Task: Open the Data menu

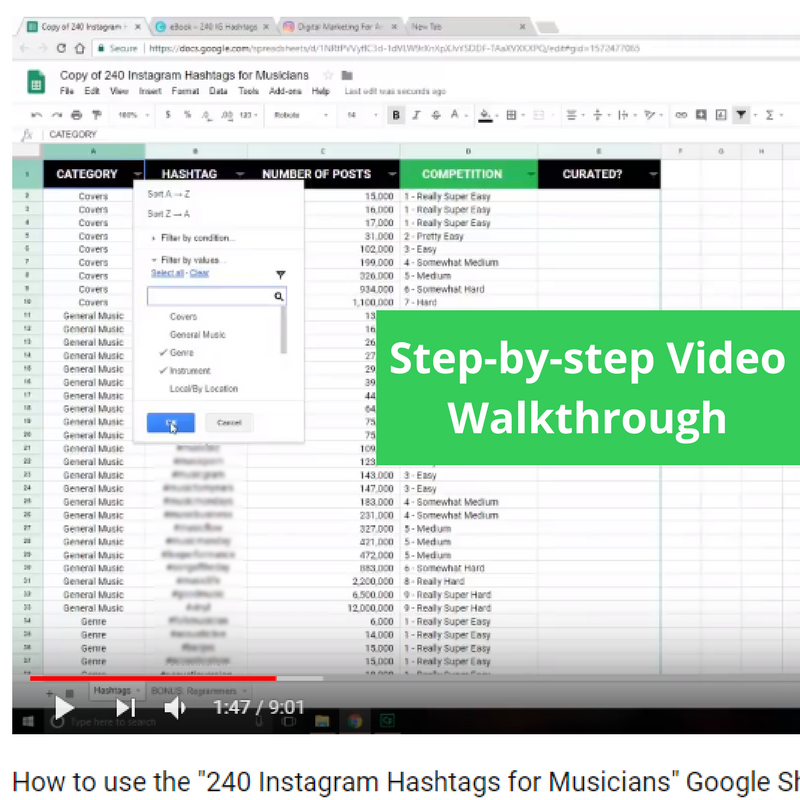Action: (x=218, y=91)
